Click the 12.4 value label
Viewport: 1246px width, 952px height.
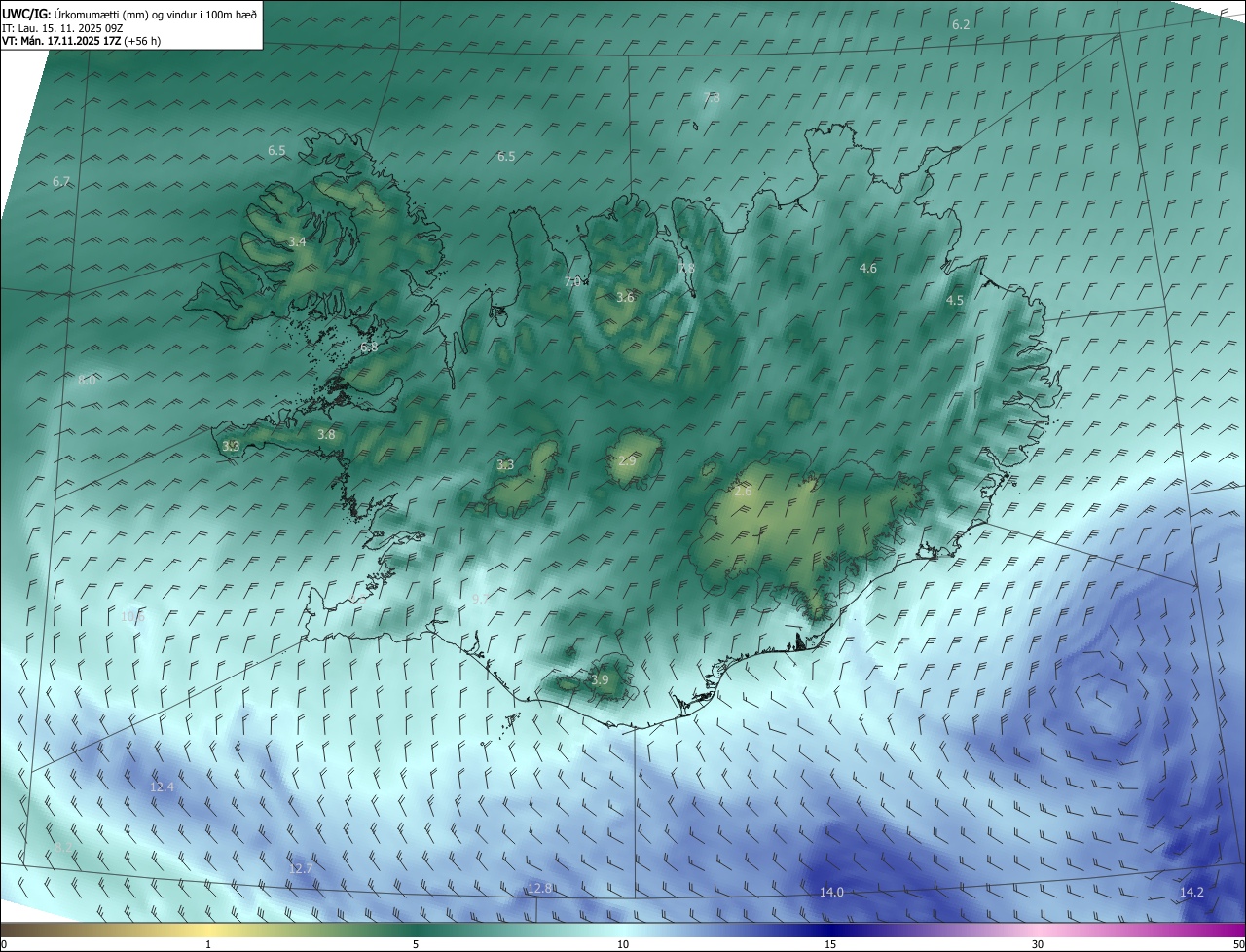[162, 787]
